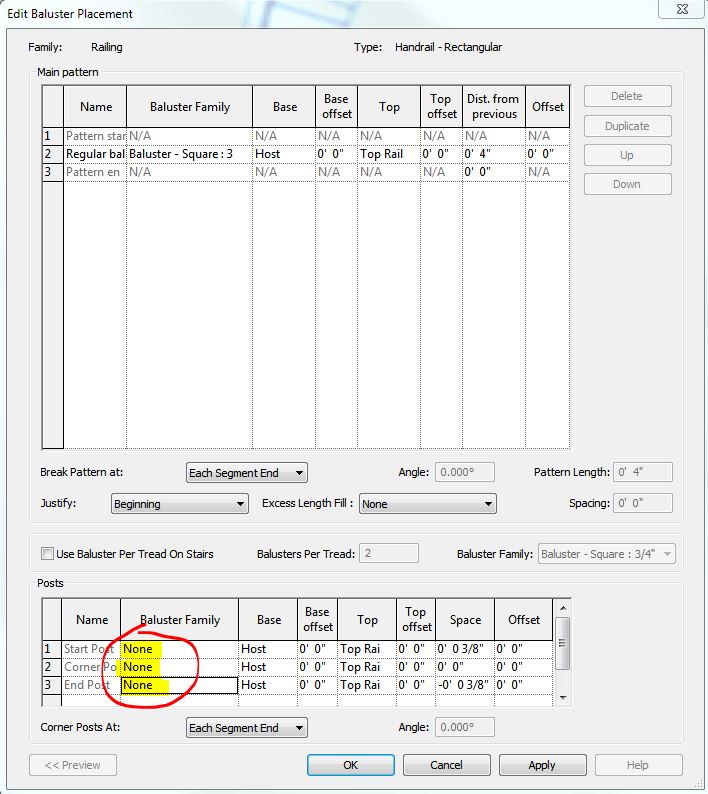Open the Excess Length Fill dropdown
708x794 pixels.
pos(427,504)
